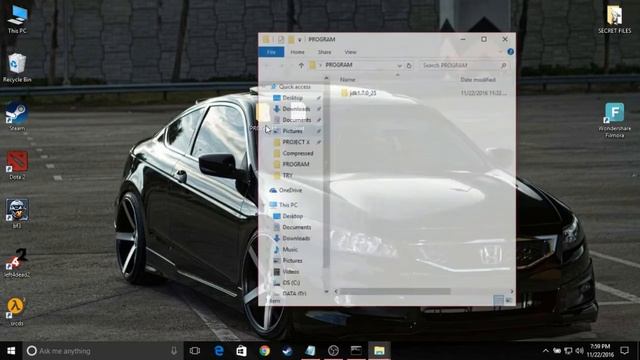This screenshot has width=640, height=360.
Task: Click the PROGRAM address bar path
Action: [339, 65]
